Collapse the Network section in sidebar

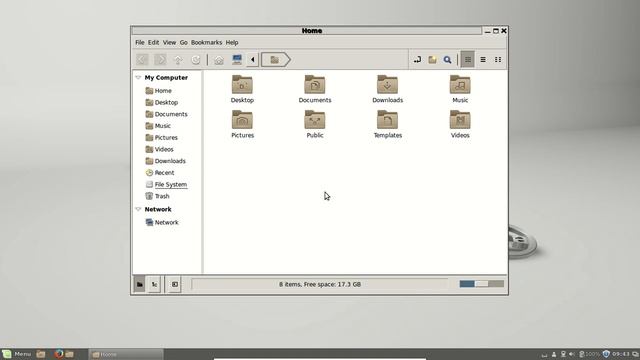pos(138,209)
